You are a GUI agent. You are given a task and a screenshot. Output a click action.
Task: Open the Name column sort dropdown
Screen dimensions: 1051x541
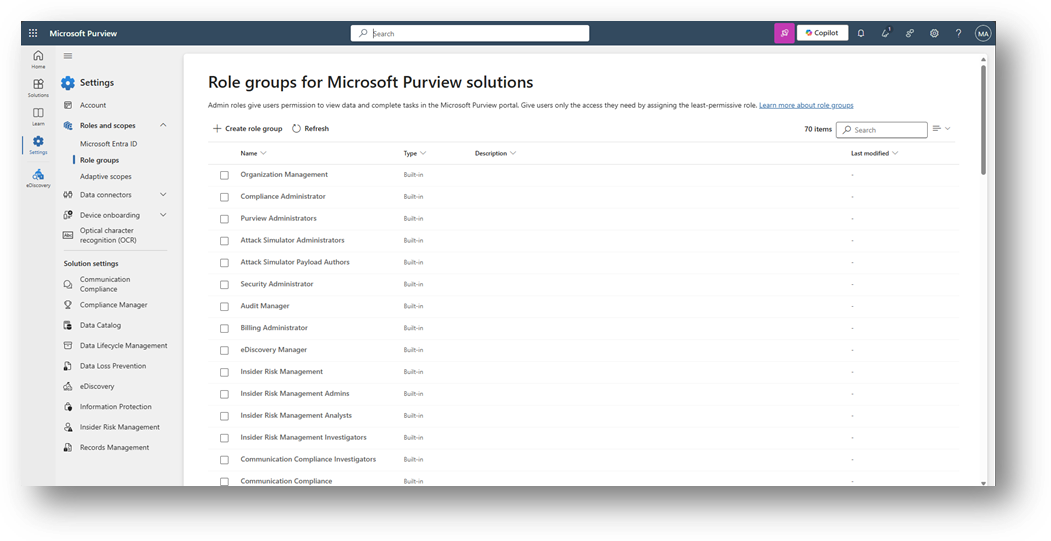[x=263, y=153]
